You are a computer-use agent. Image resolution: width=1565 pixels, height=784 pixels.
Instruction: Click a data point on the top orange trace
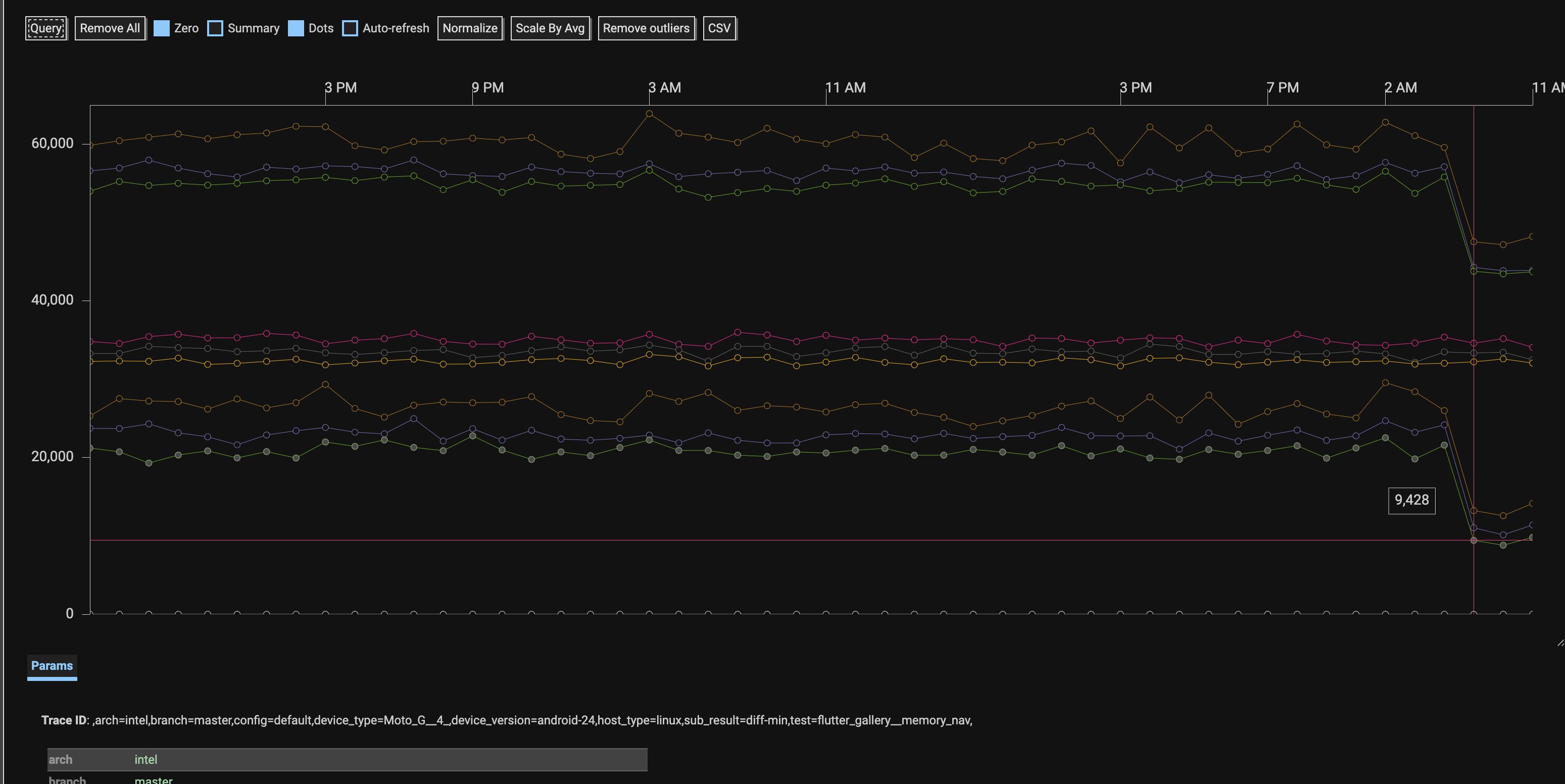650,113
